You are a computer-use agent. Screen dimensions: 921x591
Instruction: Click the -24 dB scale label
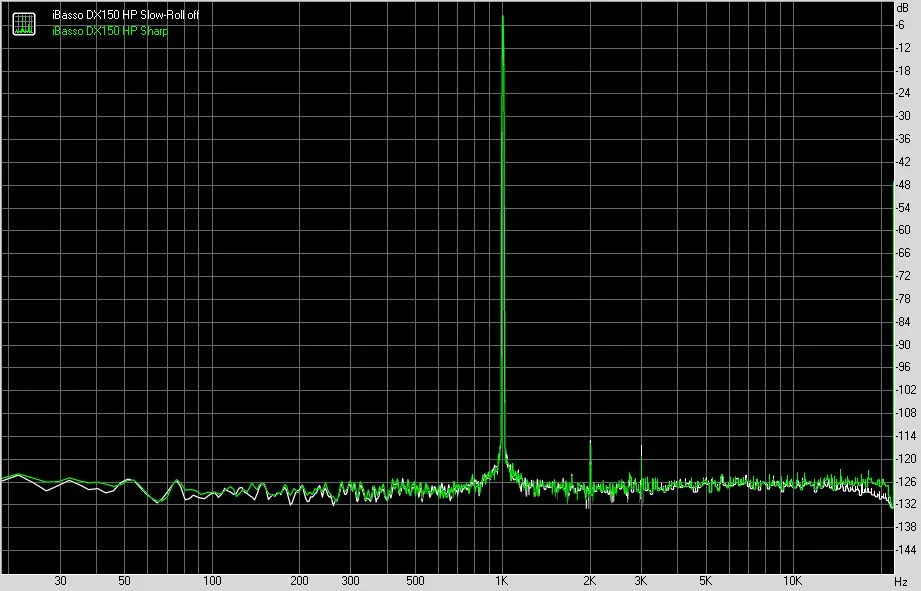coord(903,93)
